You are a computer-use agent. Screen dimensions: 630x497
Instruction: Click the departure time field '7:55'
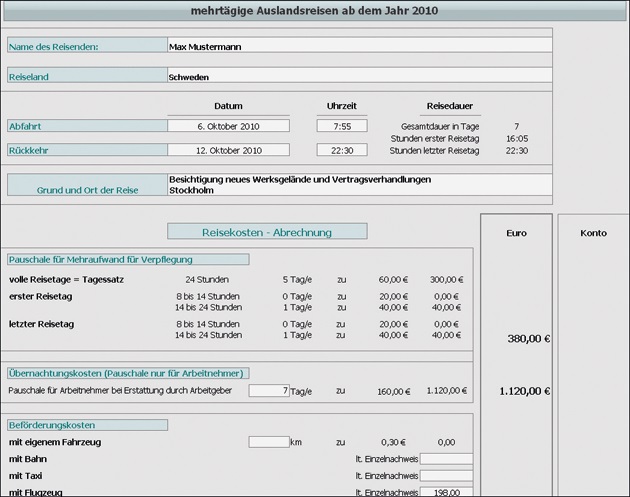(x=342, y=126)
